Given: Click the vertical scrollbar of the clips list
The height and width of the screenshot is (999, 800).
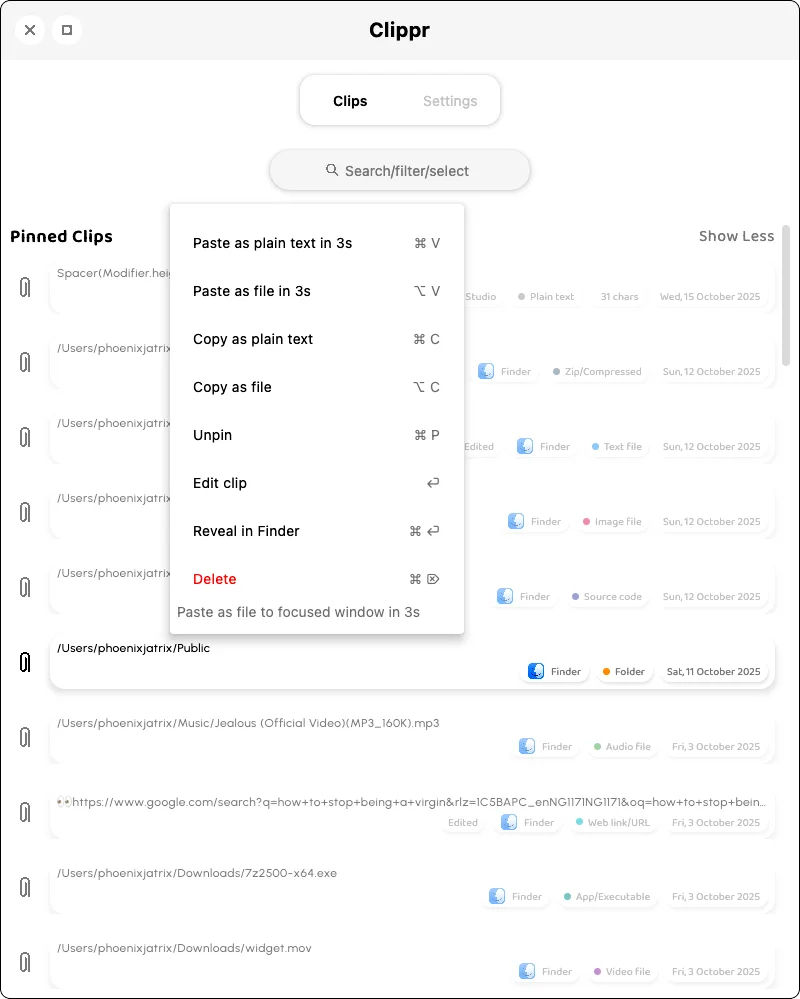Looking at the screenshot, I should coord(786,296).
